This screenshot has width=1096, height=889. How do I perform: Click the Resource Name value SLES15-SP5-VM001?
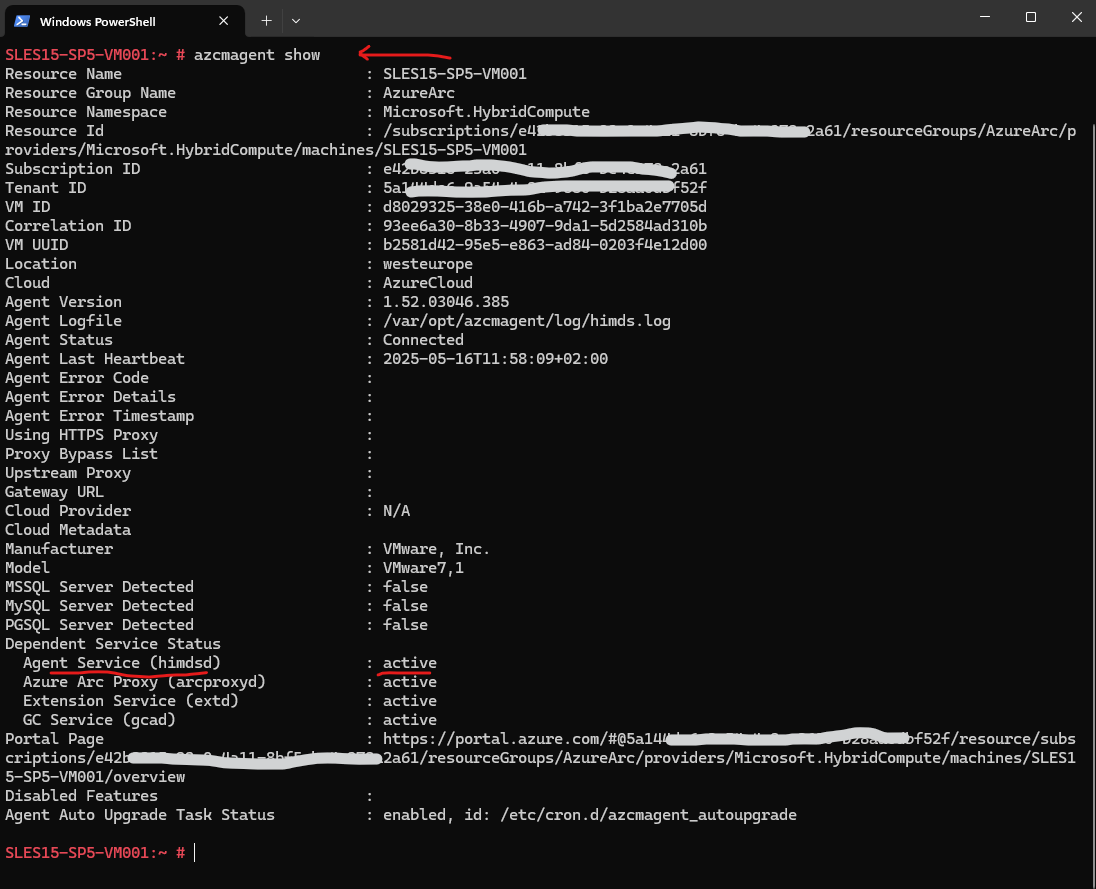[x=454, y=74]
